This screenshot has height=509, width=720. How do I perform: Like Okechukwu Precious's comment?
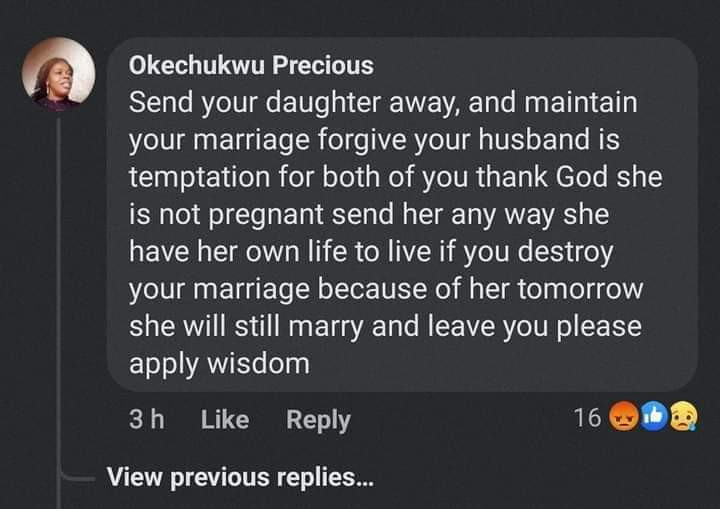[224, 420]
